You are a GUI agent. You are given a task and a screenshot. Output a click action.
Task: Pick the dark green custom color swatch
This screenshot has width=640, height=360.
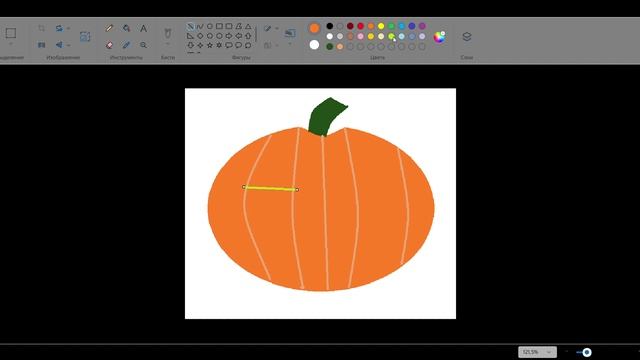click(x=330, y=47)
